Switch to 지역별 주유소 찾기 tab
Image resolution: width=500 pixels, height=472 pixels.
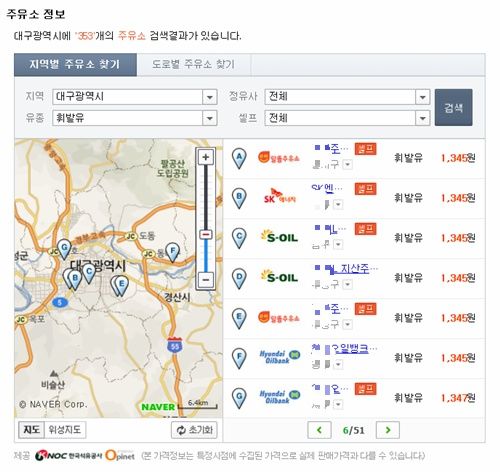click(75, 65)
